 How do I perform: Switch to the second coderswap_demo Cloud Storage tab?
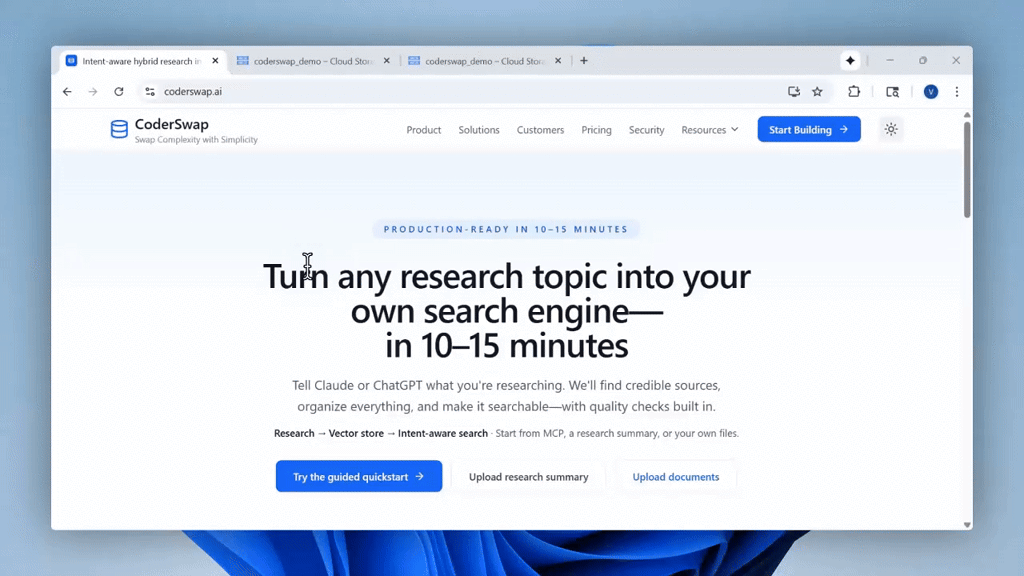[x=485, y=61]
